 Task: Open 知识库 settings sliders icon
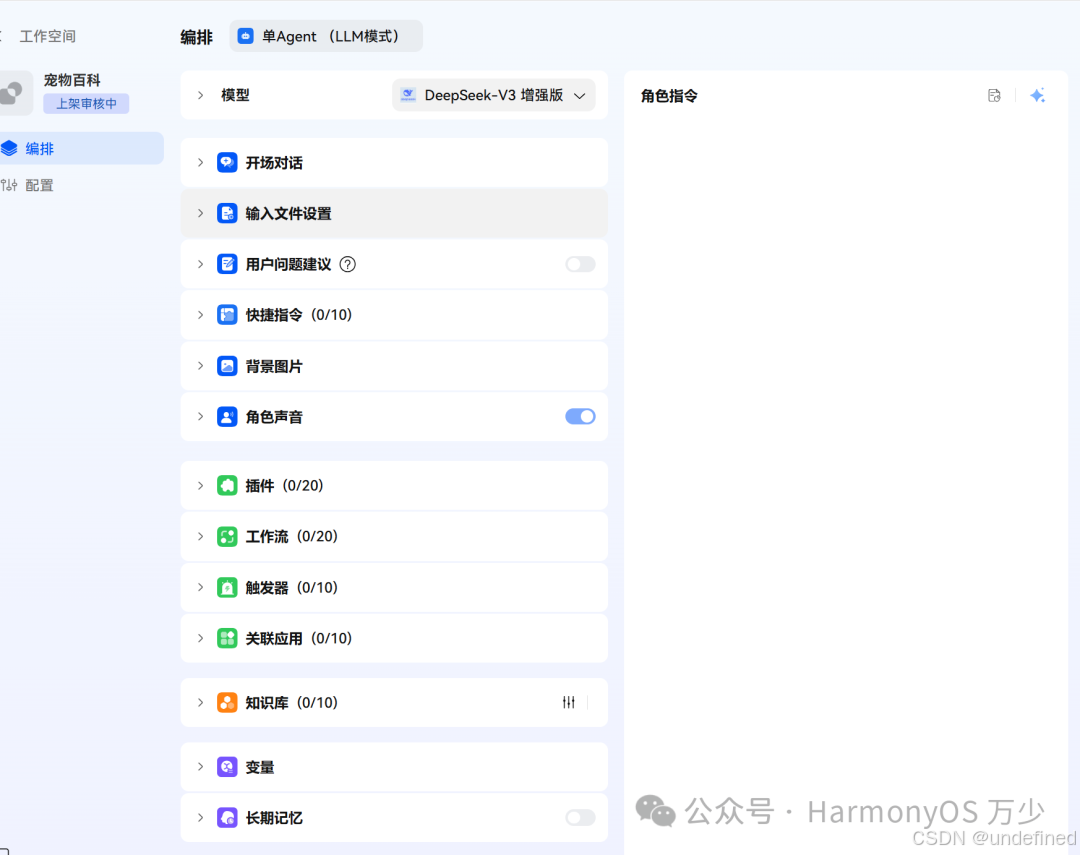pyautogui.click(x=568, y=703)
